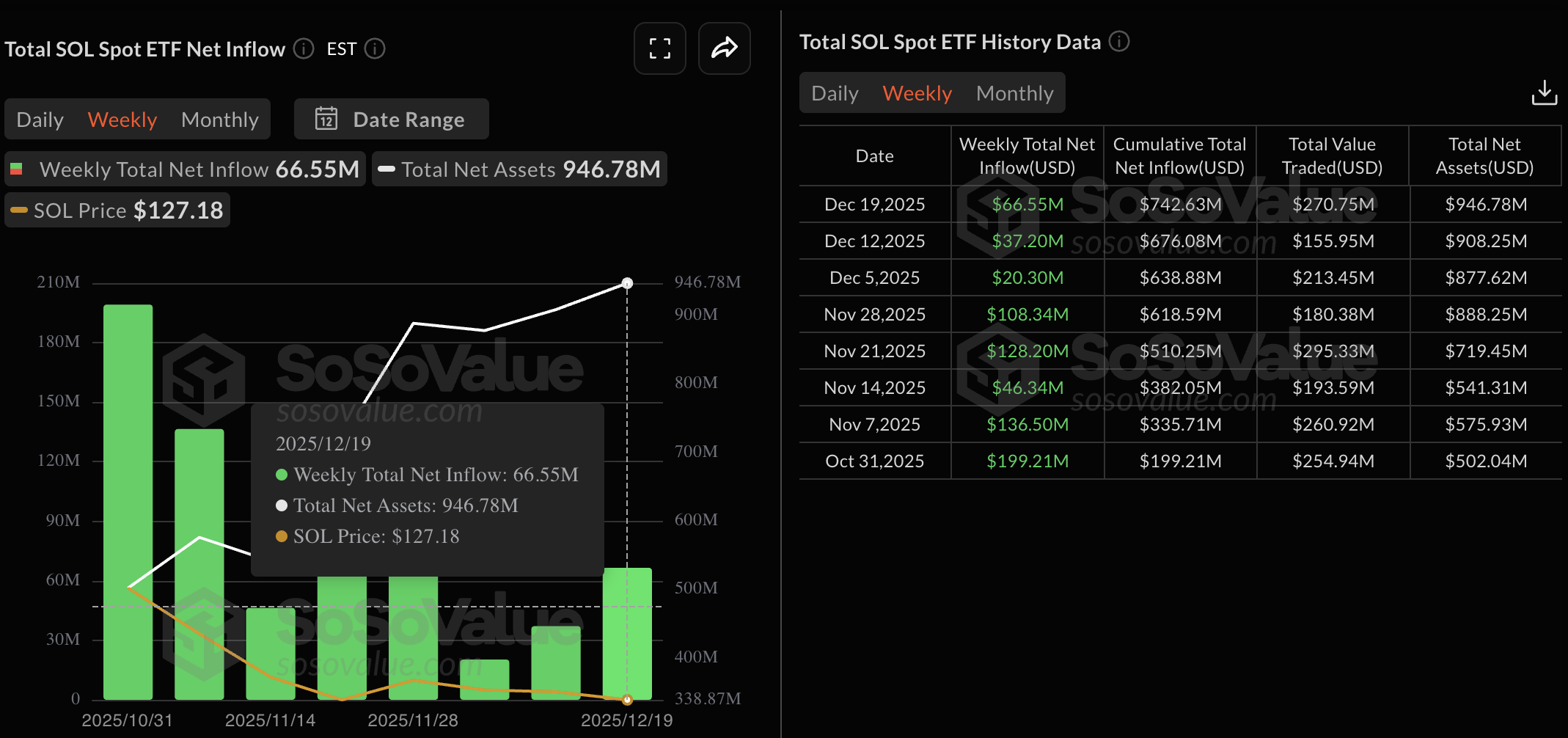Image resolution: width=1568 pixels, height=738 pixels.
Task: Click the info icon next to History Data title
Action: [x=1120, y=42]
